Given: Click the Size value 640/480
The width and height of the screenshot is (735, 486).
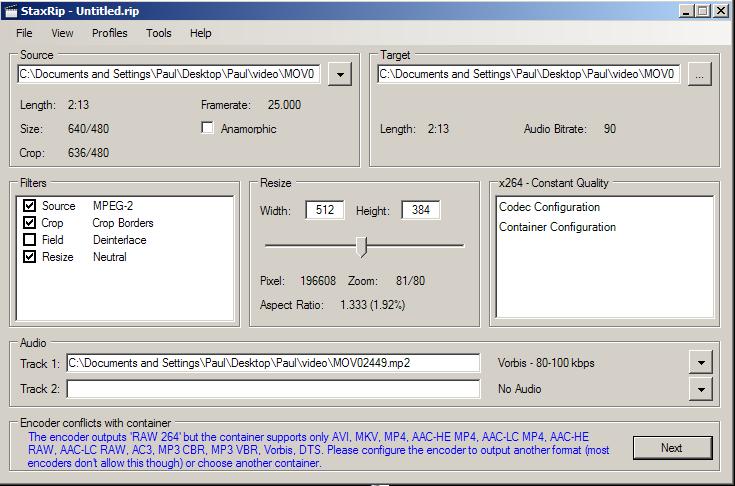Looking at the screenshot, I should pos(88,129).
